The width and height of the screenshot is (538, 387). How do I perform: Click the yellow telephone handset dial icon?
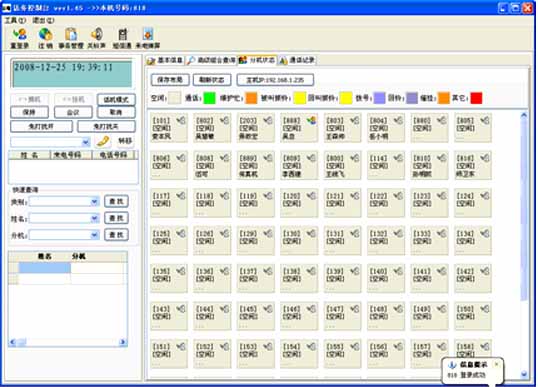pyautogui.click(x=103, y=141)
